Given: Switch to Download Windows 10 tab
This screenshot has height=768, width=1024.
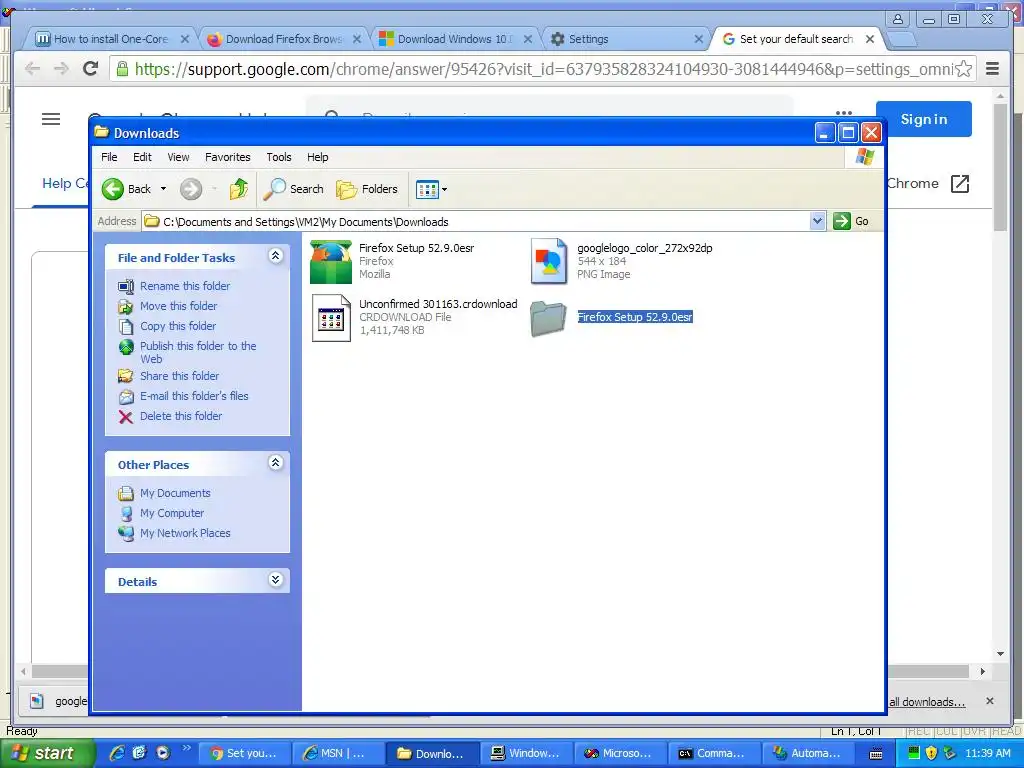Looking at the screenshot, I should (x=455, y=39).
